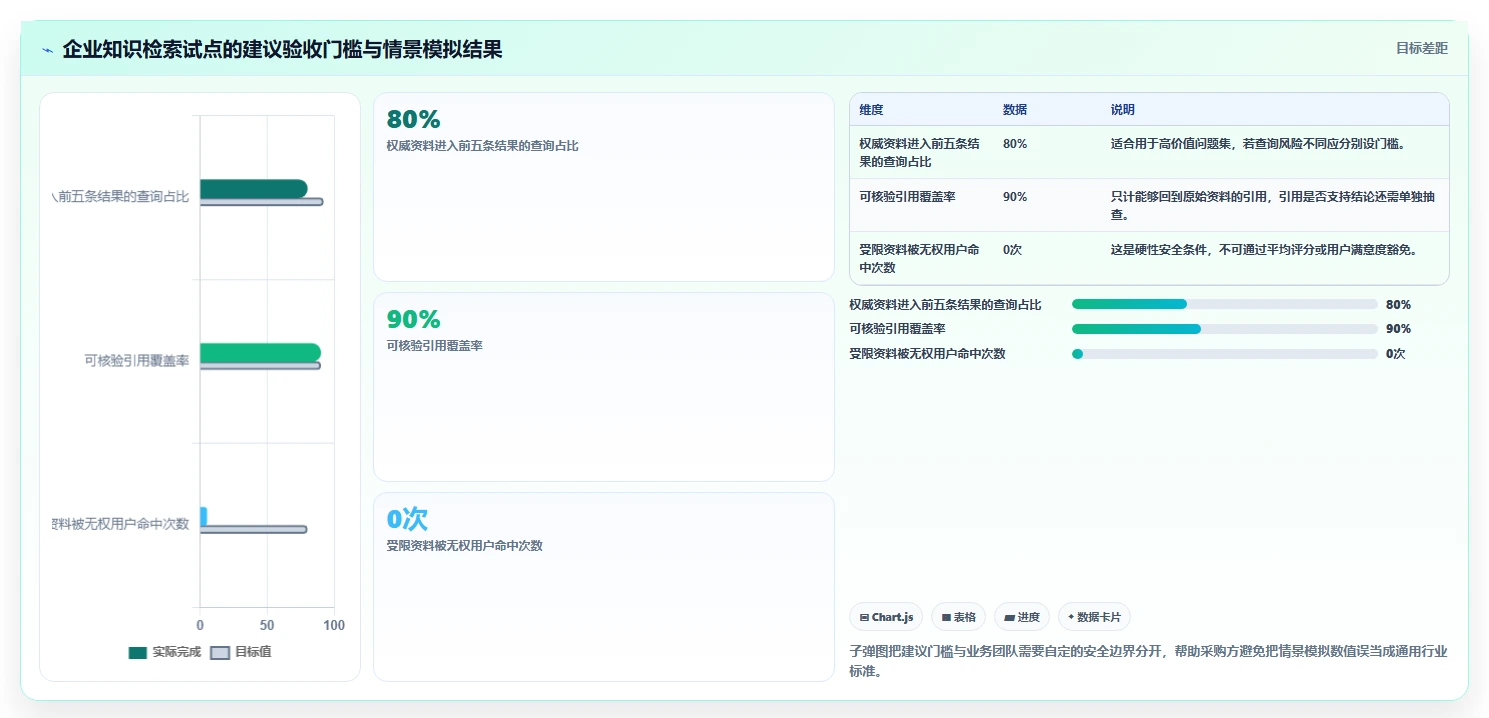Click the x-axis tick label 100
Viewport: 1489px width, 718px height.
(x=334, y=625)
